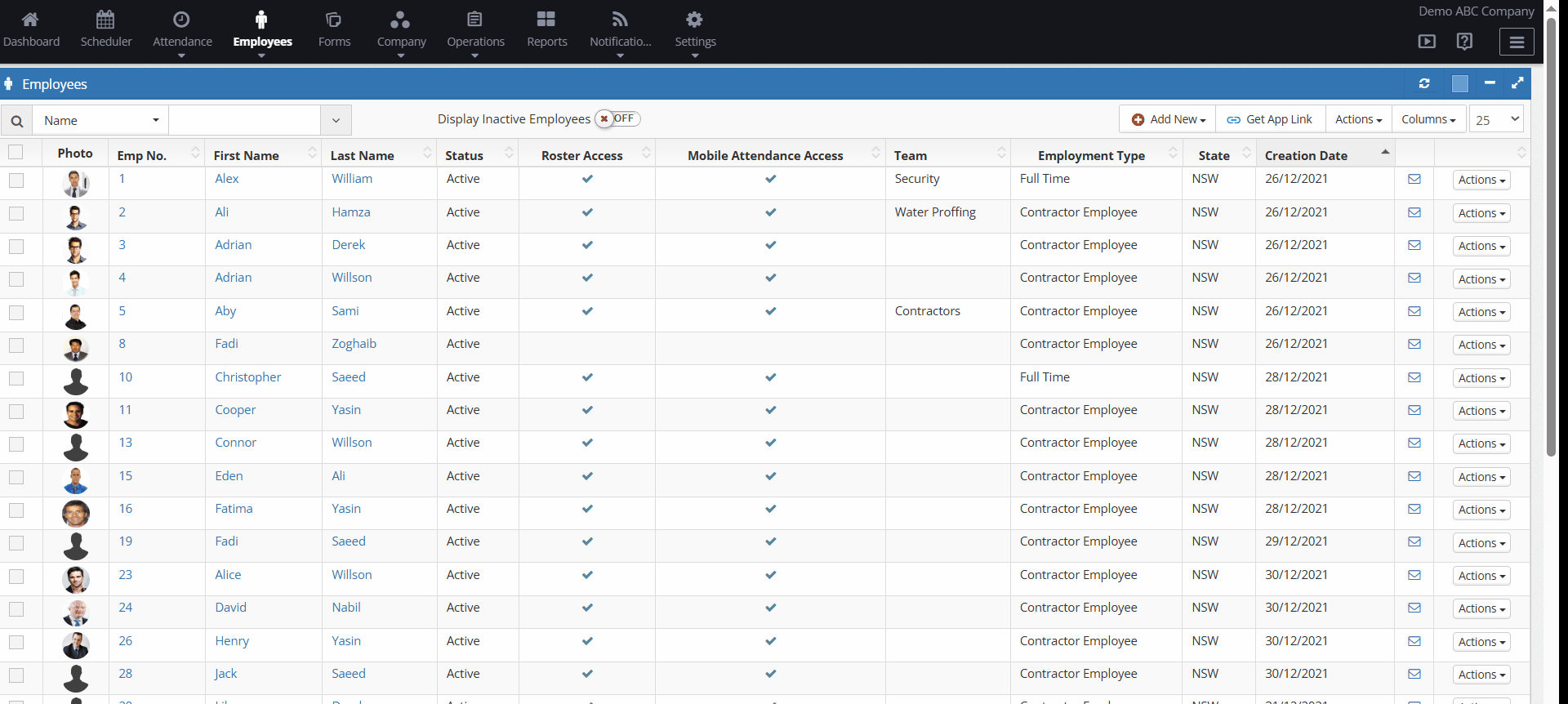Click the expand fullscreen icon in panel header

coord(1517,83)
